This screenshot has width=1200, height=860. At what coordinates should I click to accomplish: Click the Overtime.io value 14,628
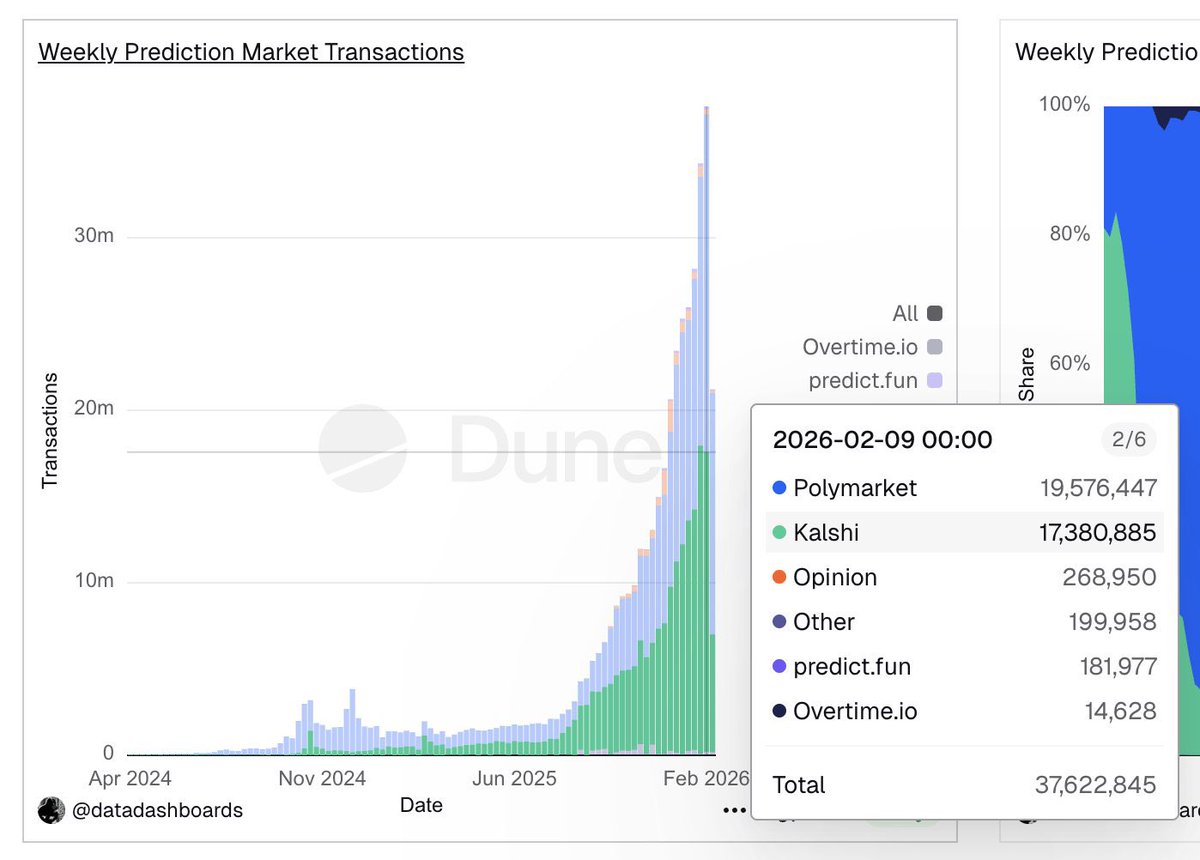(x=1121, y=712)
